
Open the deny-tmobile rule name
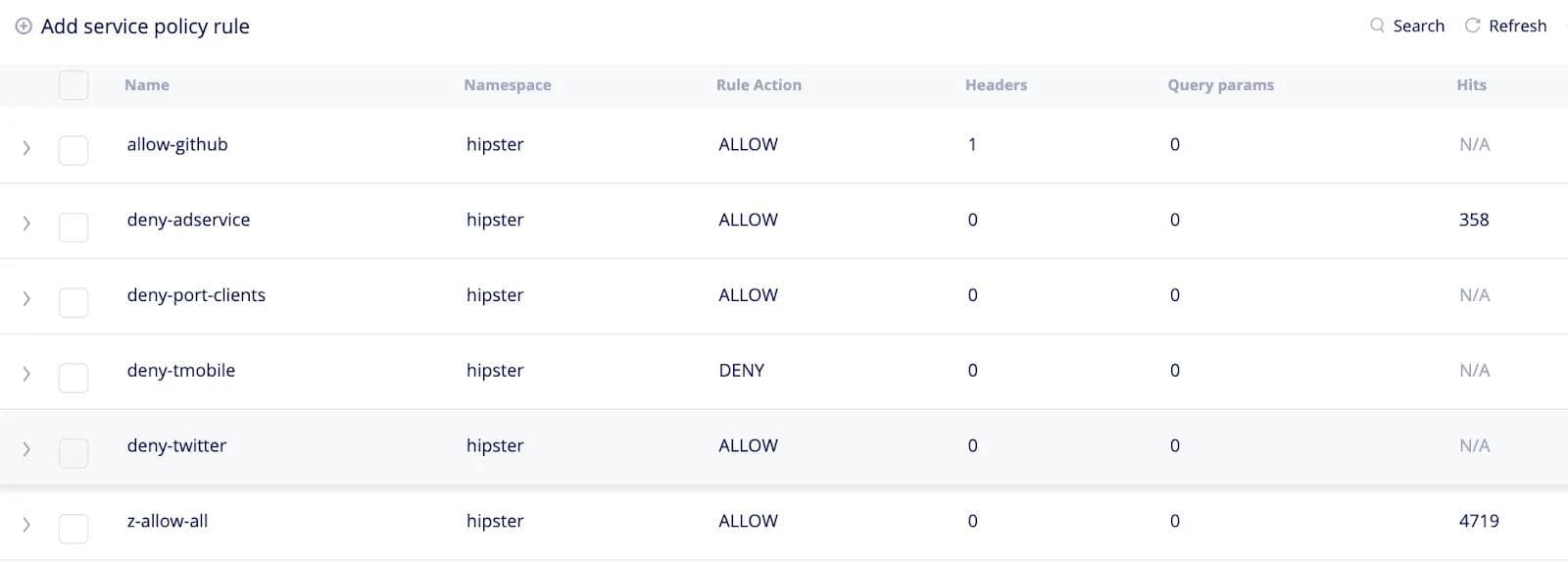181,371
